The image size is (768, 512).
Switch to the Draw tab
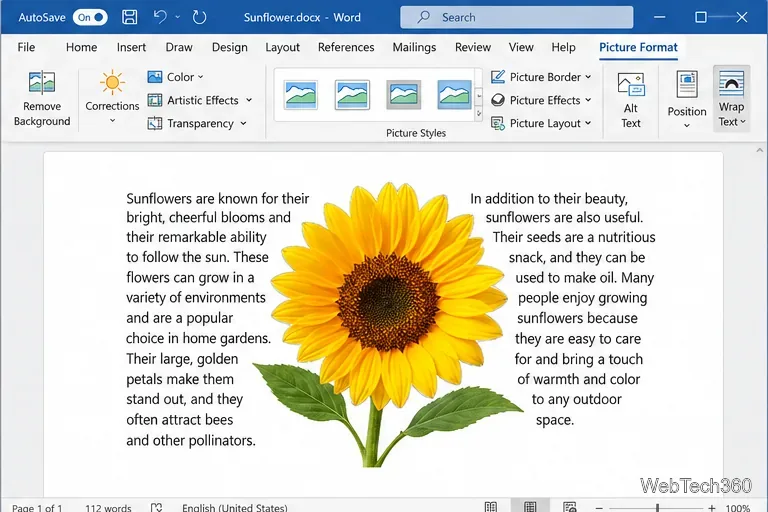tap(179, 47)
